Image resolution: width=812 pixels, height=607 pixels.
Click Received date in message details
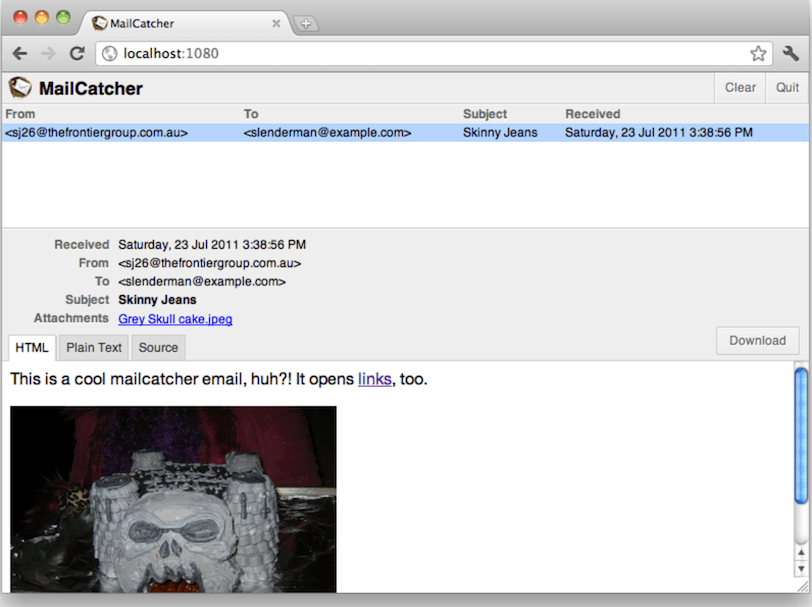tap(212, 244)
